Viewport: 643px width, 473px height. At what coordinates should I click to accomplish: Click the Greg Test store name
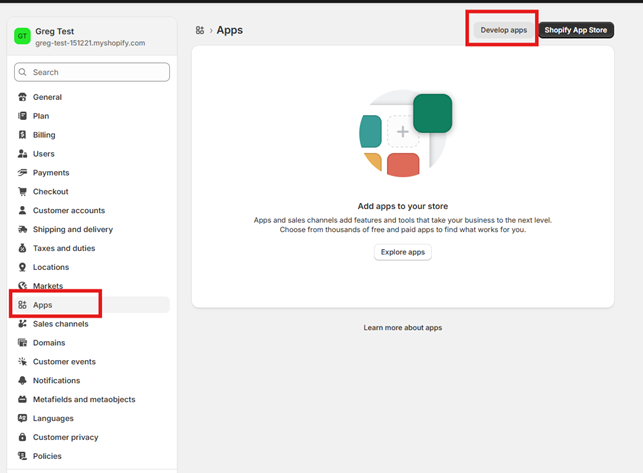pyautogui.click(x=55, y=31)
